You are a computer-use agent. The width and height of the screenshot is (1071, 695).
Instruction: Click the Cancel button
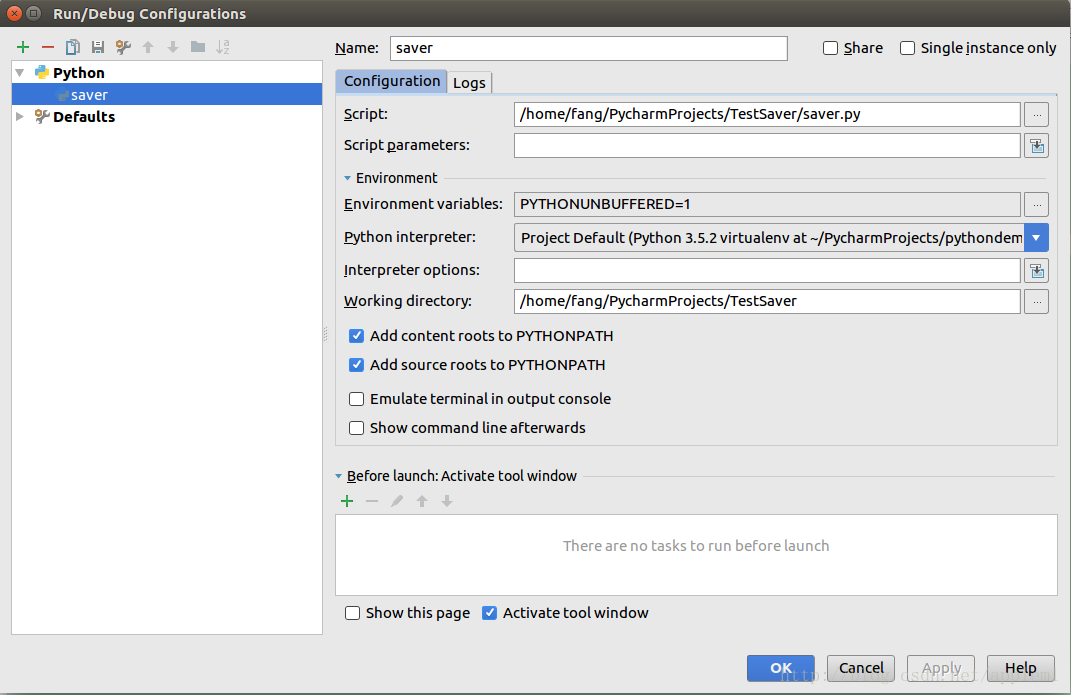[x=861, y=668]
